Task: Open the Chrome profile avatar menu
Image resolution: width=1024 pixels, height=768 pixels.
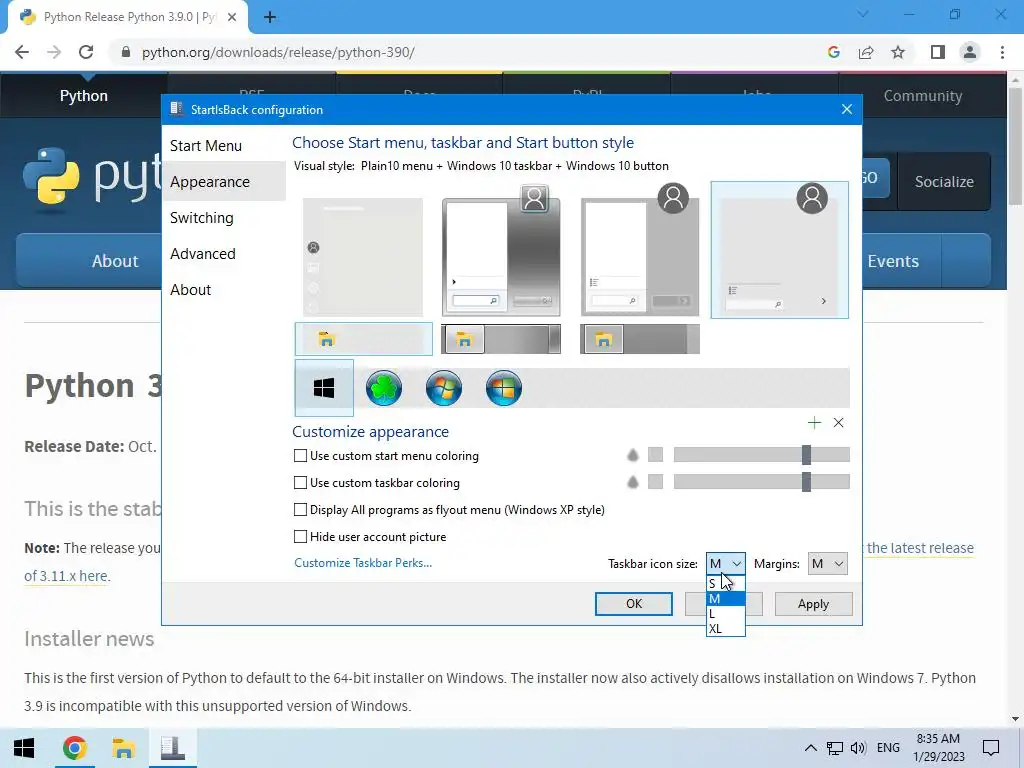Action: 970,52
